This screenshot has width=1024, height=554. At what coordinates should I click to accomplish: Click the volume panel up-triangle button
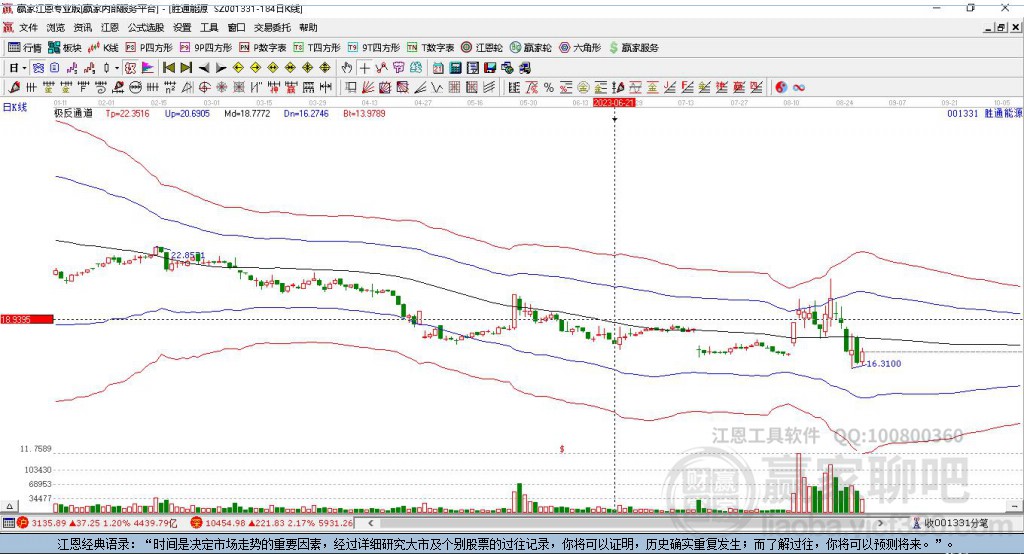tap(9, 506)
